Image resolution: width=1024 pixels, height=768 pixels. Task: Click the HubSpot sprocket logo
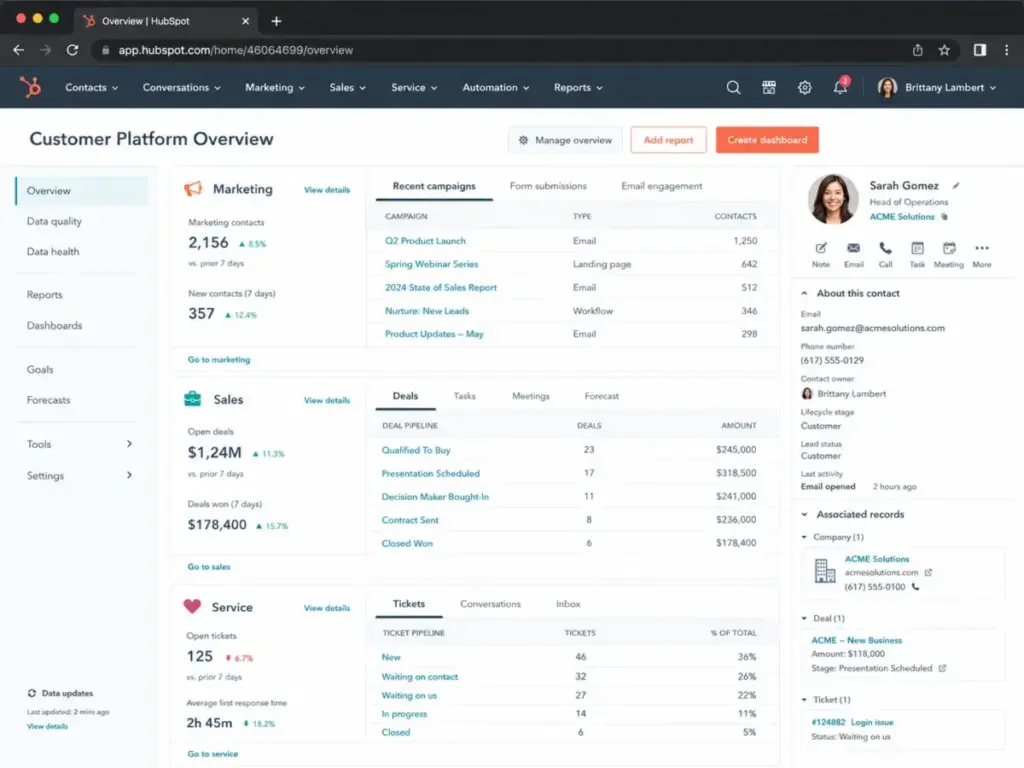(30, 87)
